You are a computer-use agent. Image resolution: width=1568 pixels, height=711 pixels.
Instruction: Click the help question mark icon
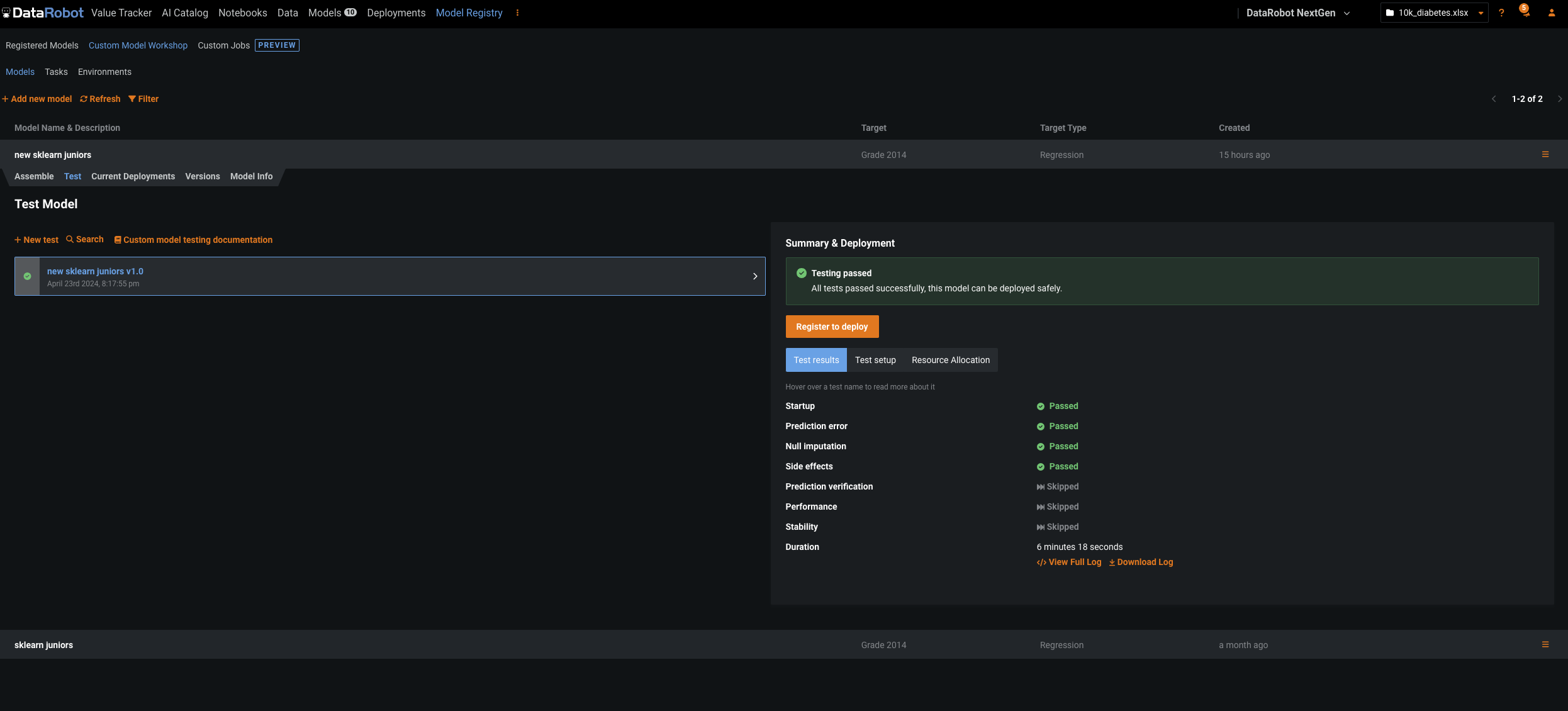pyautogui.click(x=1501, y=13)
